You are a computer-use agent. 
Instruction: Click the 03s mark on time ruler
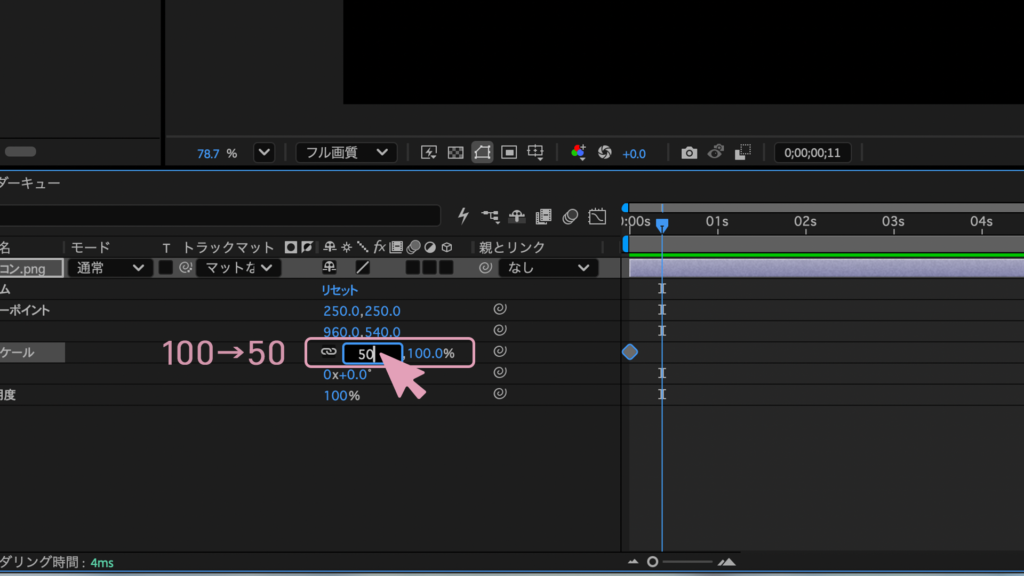[893, 222]
